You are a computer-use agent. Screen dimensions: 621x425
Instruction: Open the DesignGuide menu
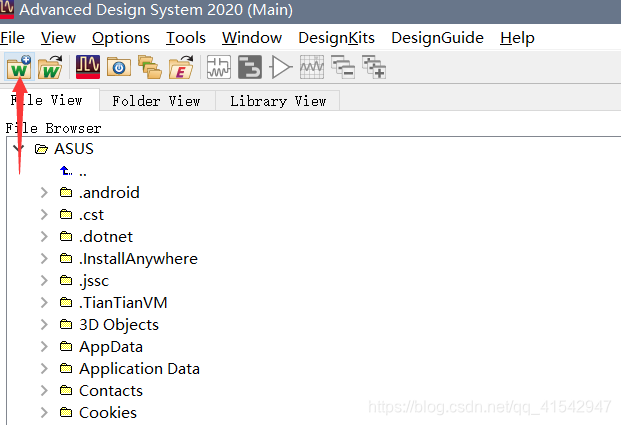coord(437,38)
